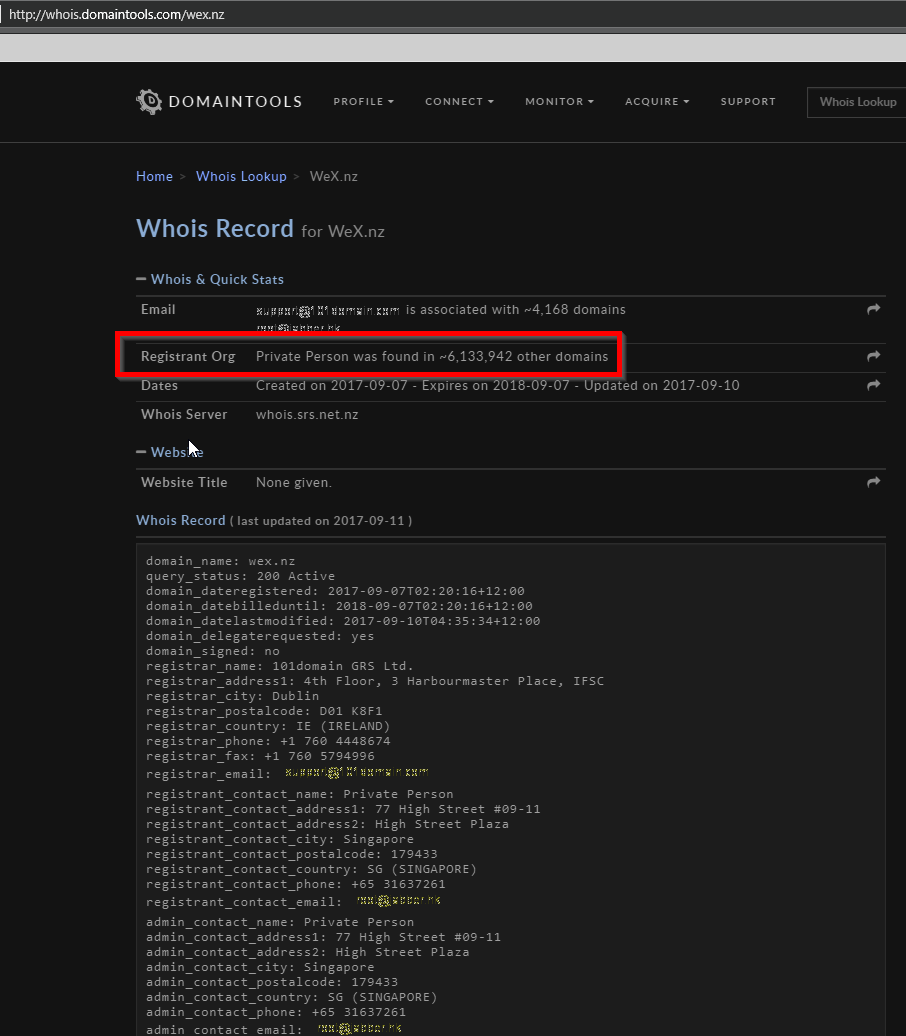The image size is (906, 1036).
Task: Click 'domain_datebilleduntil' line
Action: [x=339, y=606]
